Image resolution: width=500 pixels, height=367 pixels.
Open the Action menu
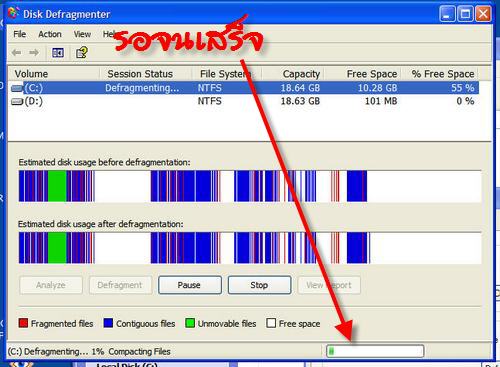point(50,34)
